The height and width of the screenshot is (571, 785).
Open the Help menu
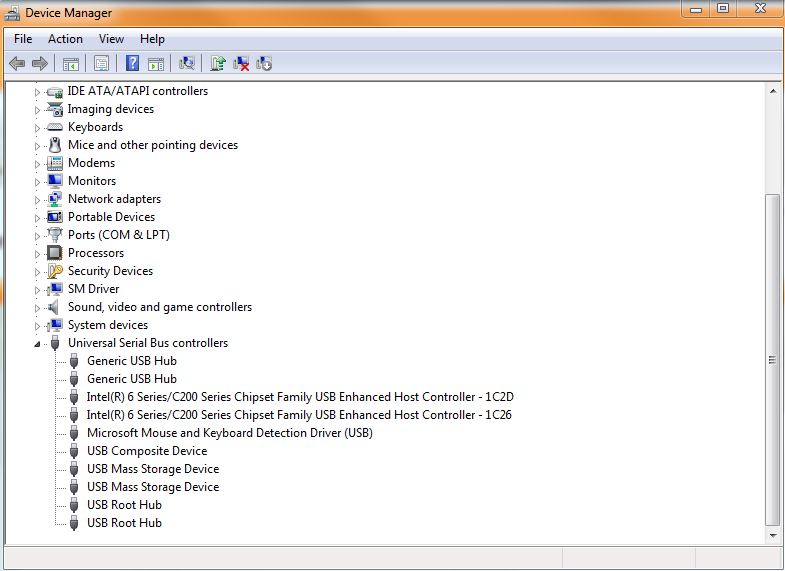[152, 39]
